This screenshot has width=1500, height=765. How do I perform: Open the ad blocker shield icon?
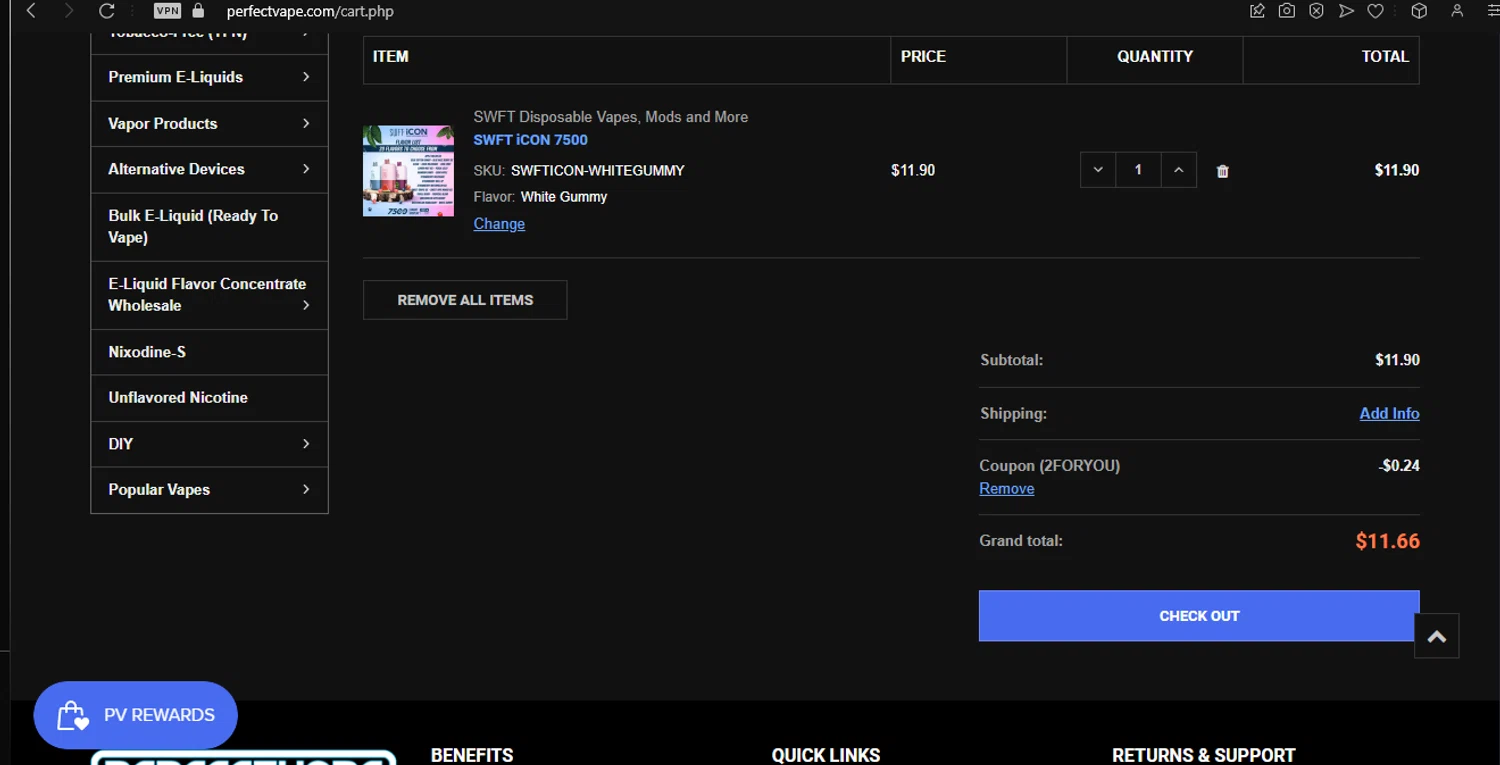[x=1317, y=11]
